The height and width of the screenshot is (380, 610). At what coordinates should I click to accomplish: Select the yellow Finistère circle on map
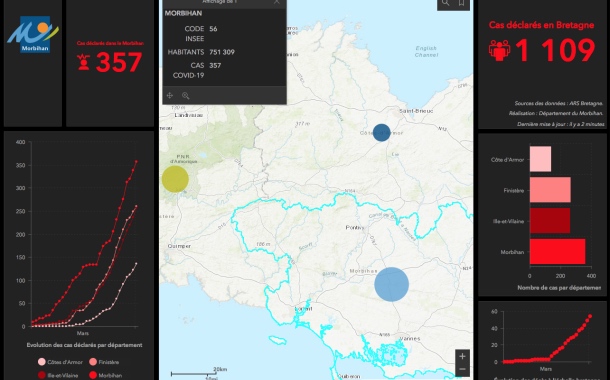[175, 179]
